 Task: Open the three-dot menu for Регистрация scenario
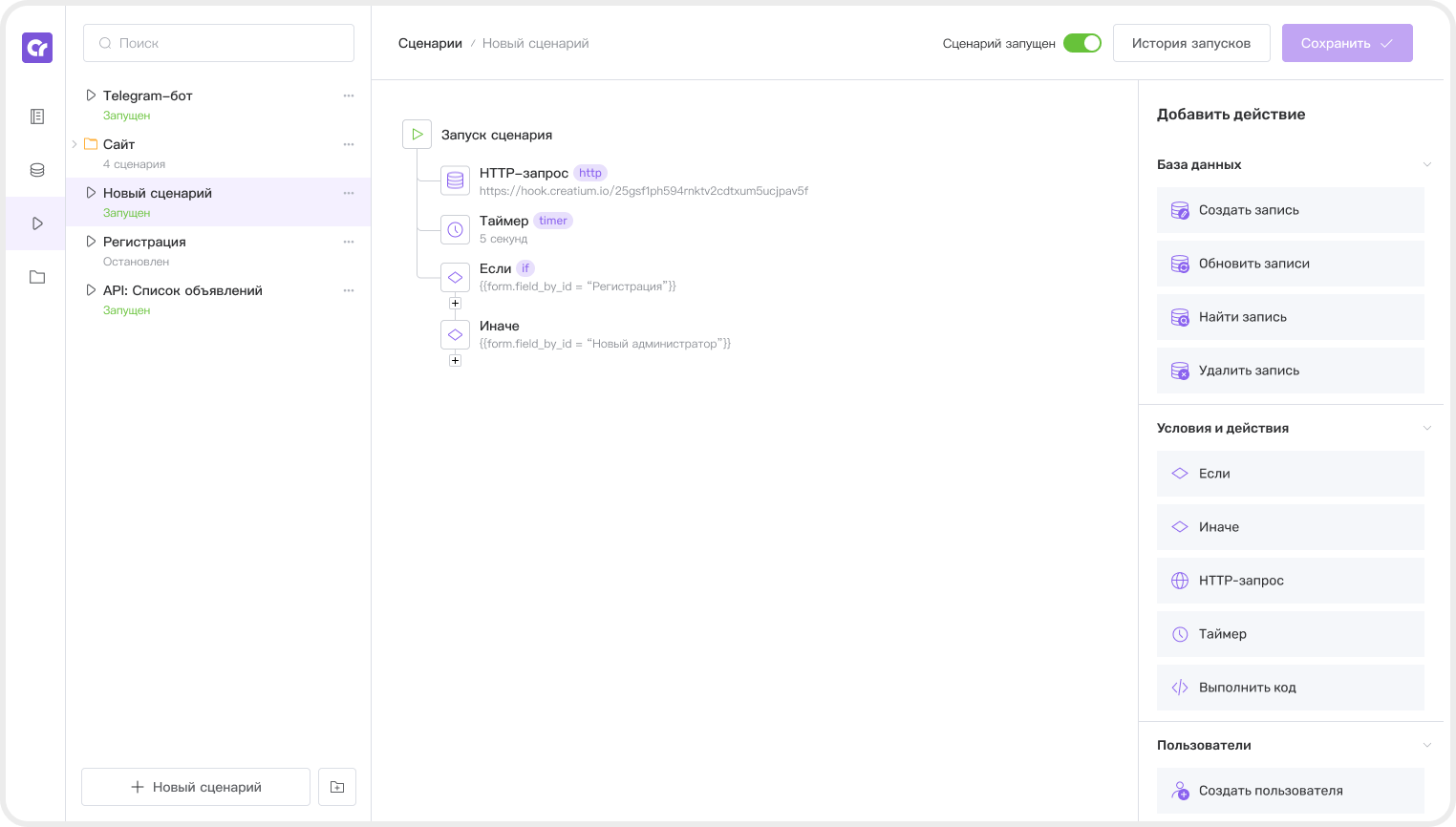pyautogui.click(x=349, y=242)
